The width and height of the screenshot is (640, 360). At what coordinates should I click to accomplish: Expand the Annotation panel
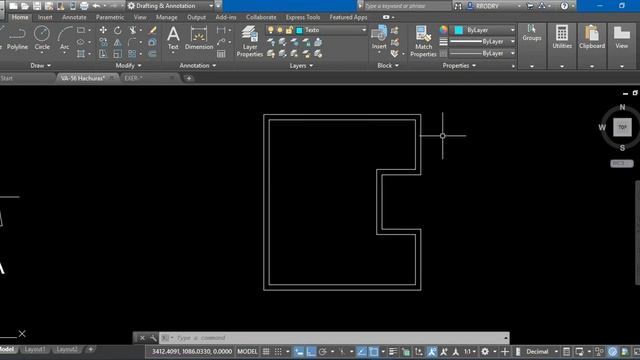point(198,65)
